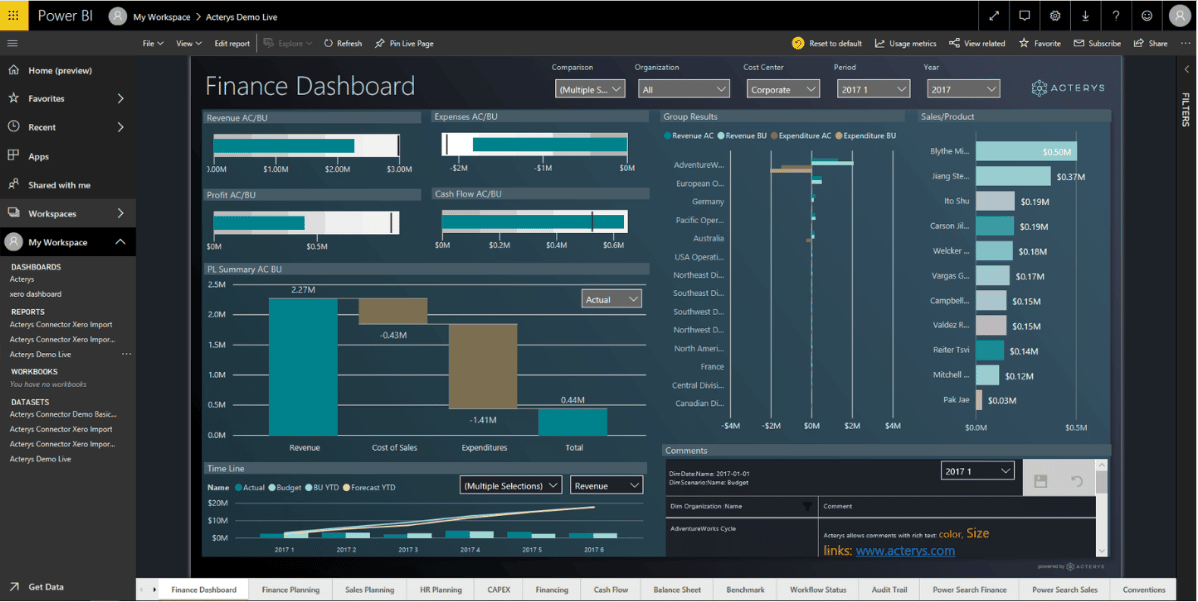Enter full screen mode icon

[x=994, y=15]
